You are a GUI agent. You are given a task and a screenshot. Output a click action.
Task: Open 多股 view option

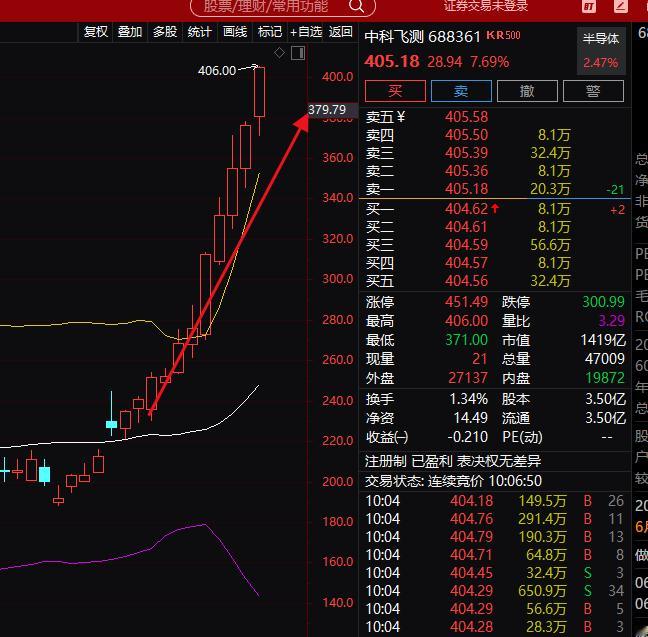(x=165, y=32)
